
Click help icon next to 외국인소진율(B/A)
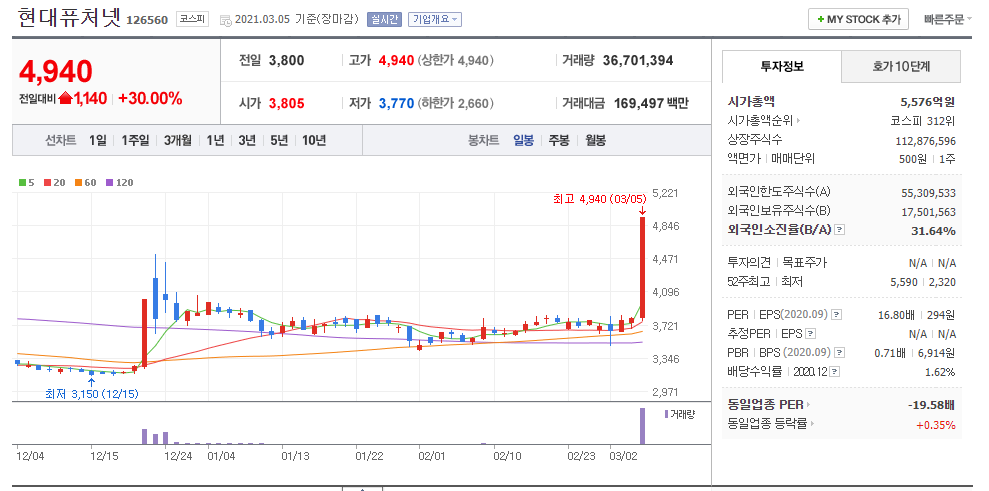[x=839, y=230]
